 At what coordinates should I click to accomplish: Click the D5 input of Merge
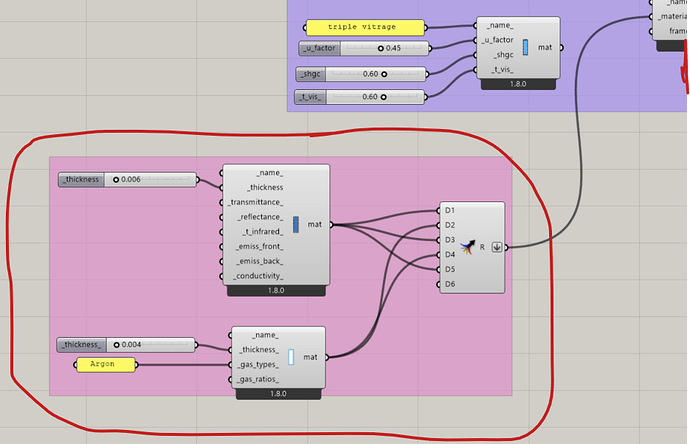[449, 269]
